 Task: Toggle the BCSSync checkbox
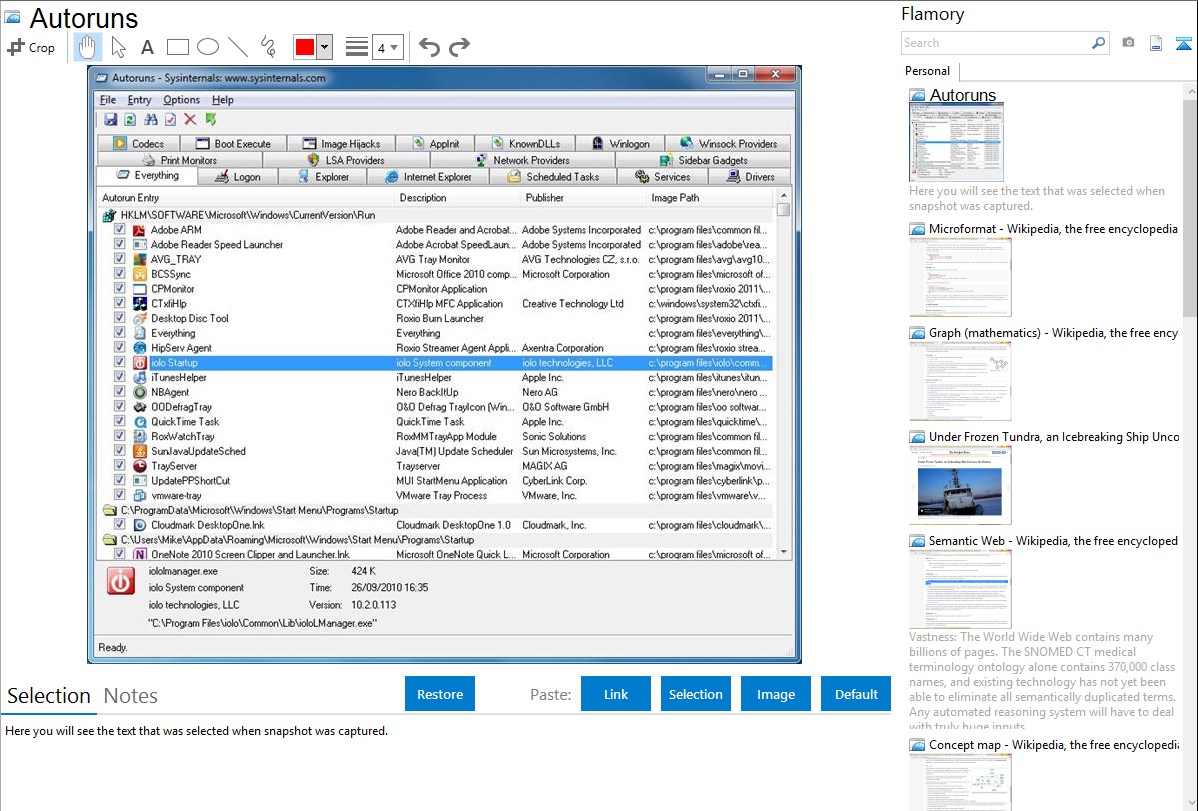coord(120,274)
